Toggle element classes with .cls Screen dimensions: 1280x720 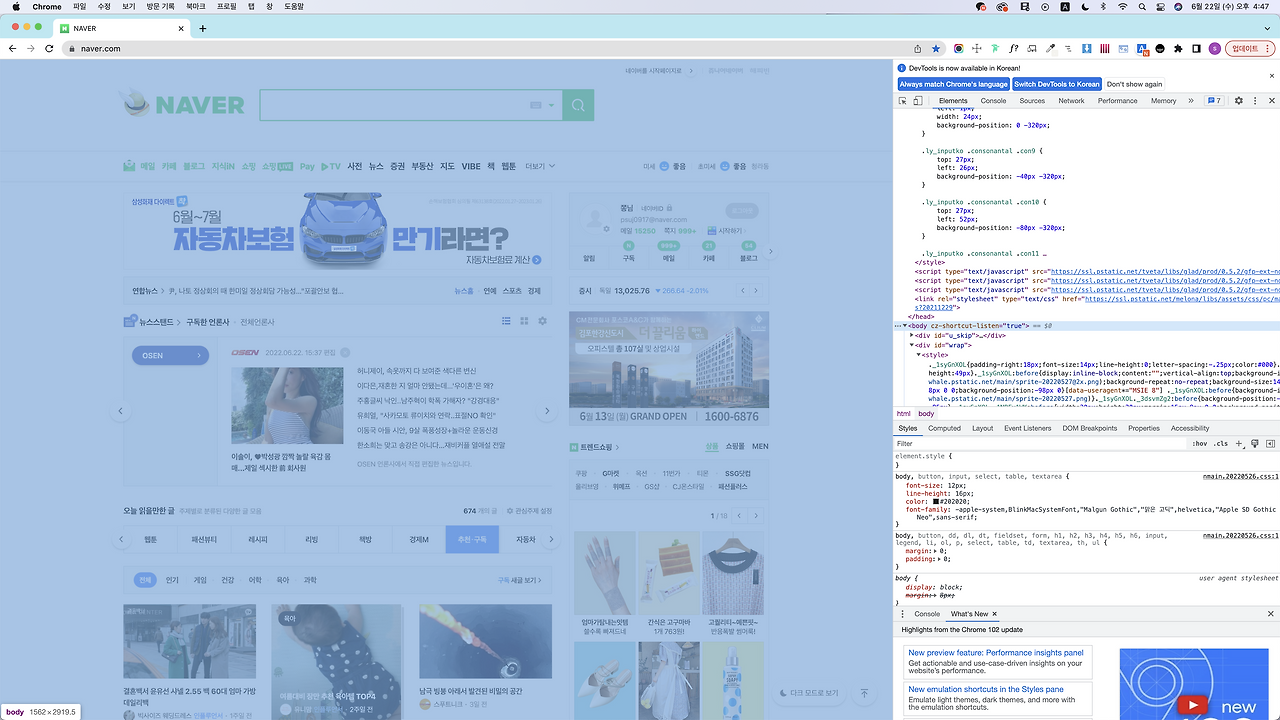(x=1220, y=443)
